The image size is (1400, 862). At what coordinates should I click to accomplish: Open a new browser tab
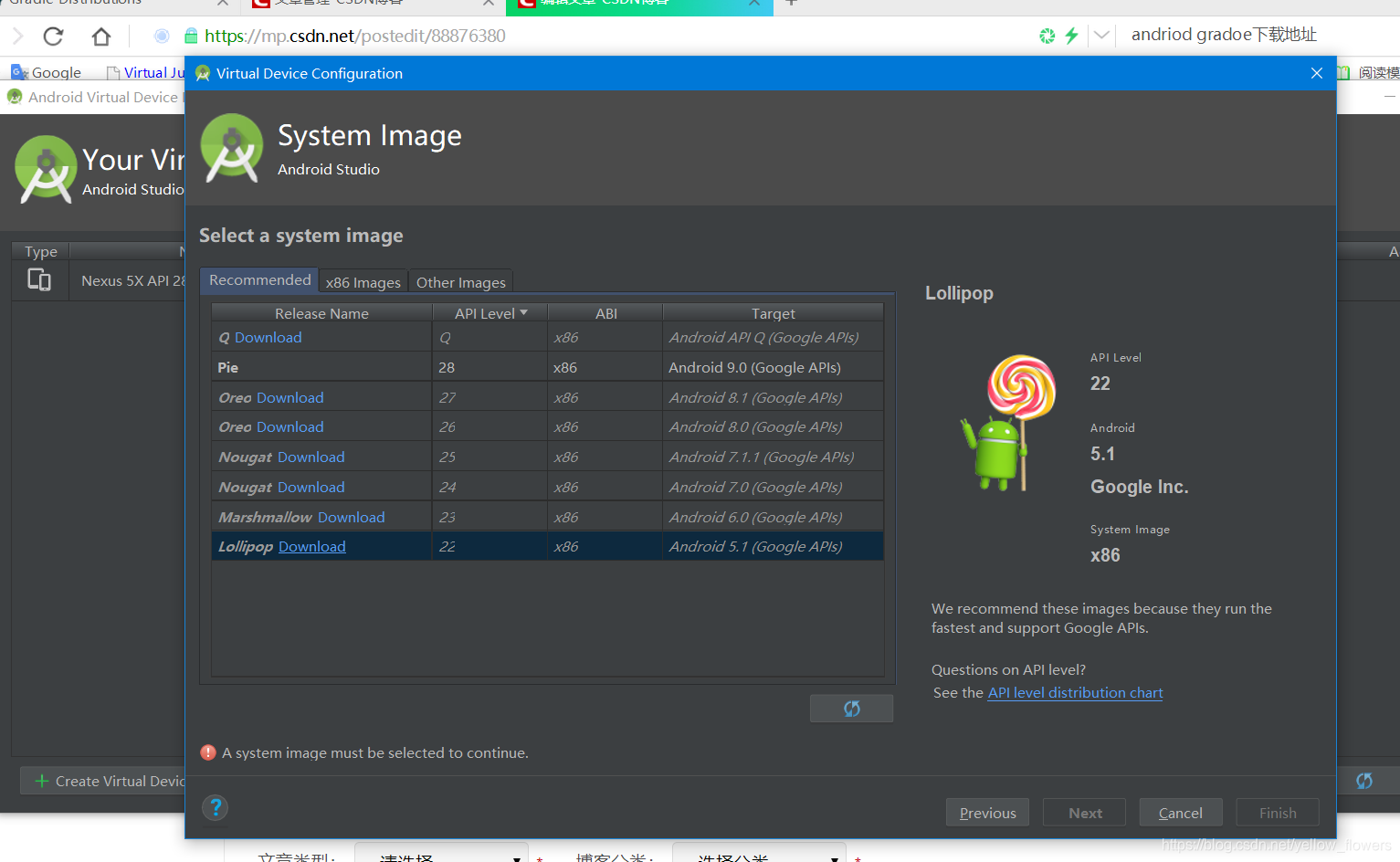pyautogui.click(x=791, y=4)
